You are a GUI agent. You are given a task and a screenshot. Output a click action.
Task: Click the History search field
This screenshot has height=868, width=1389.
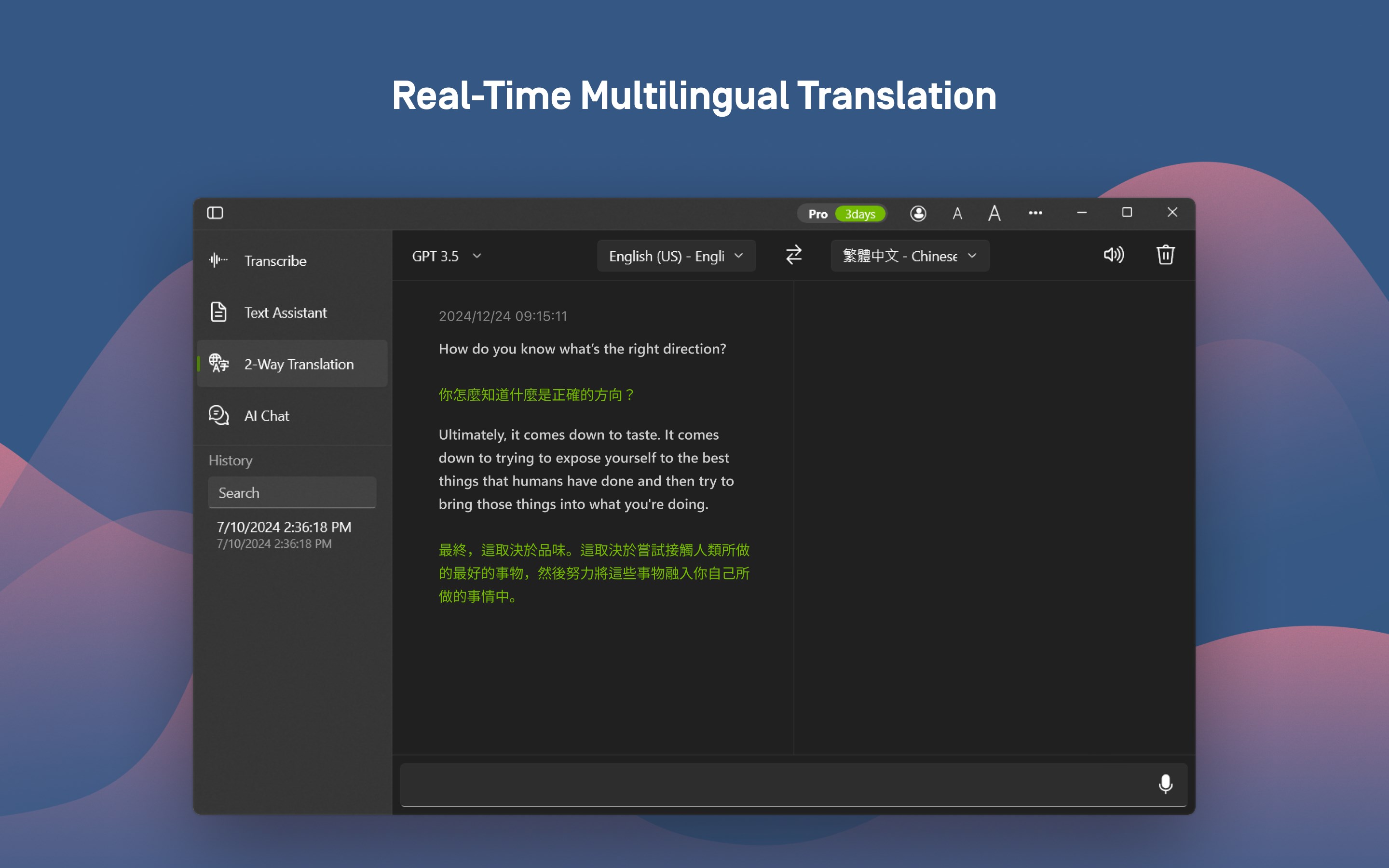tap(292, 492)
